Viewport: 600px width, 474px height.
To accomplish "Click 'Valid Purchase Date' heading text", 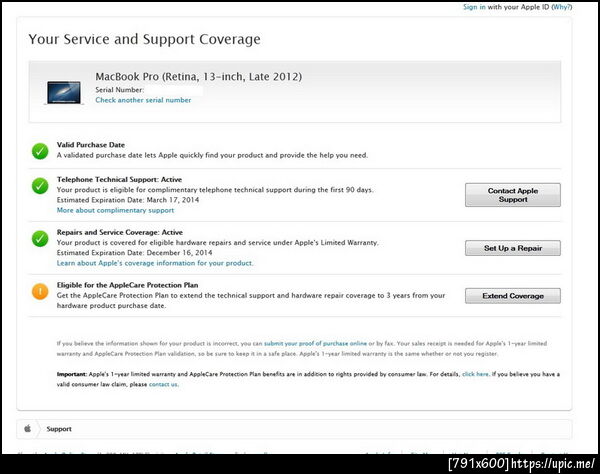I will click(91, 145).
